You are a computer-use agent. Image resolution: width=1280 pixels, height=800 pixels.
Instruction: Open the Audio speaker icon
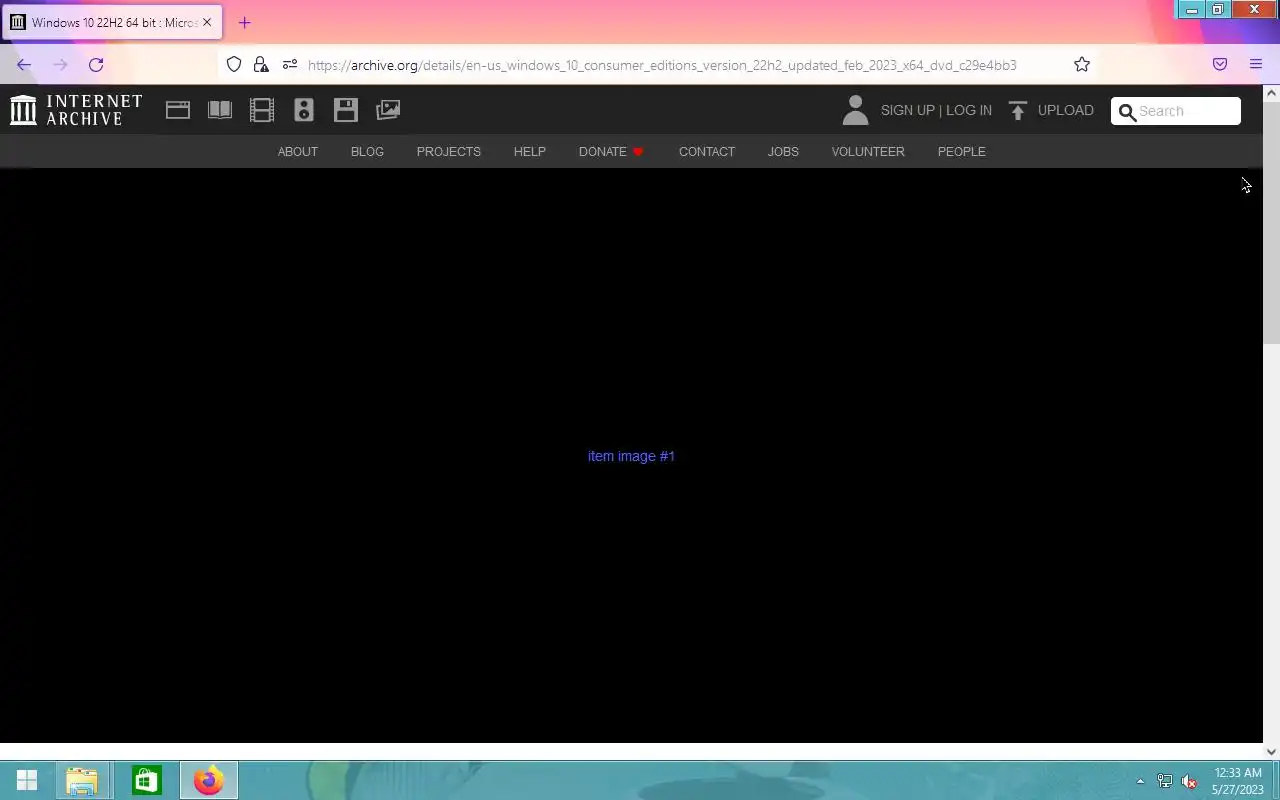point(304,110)
